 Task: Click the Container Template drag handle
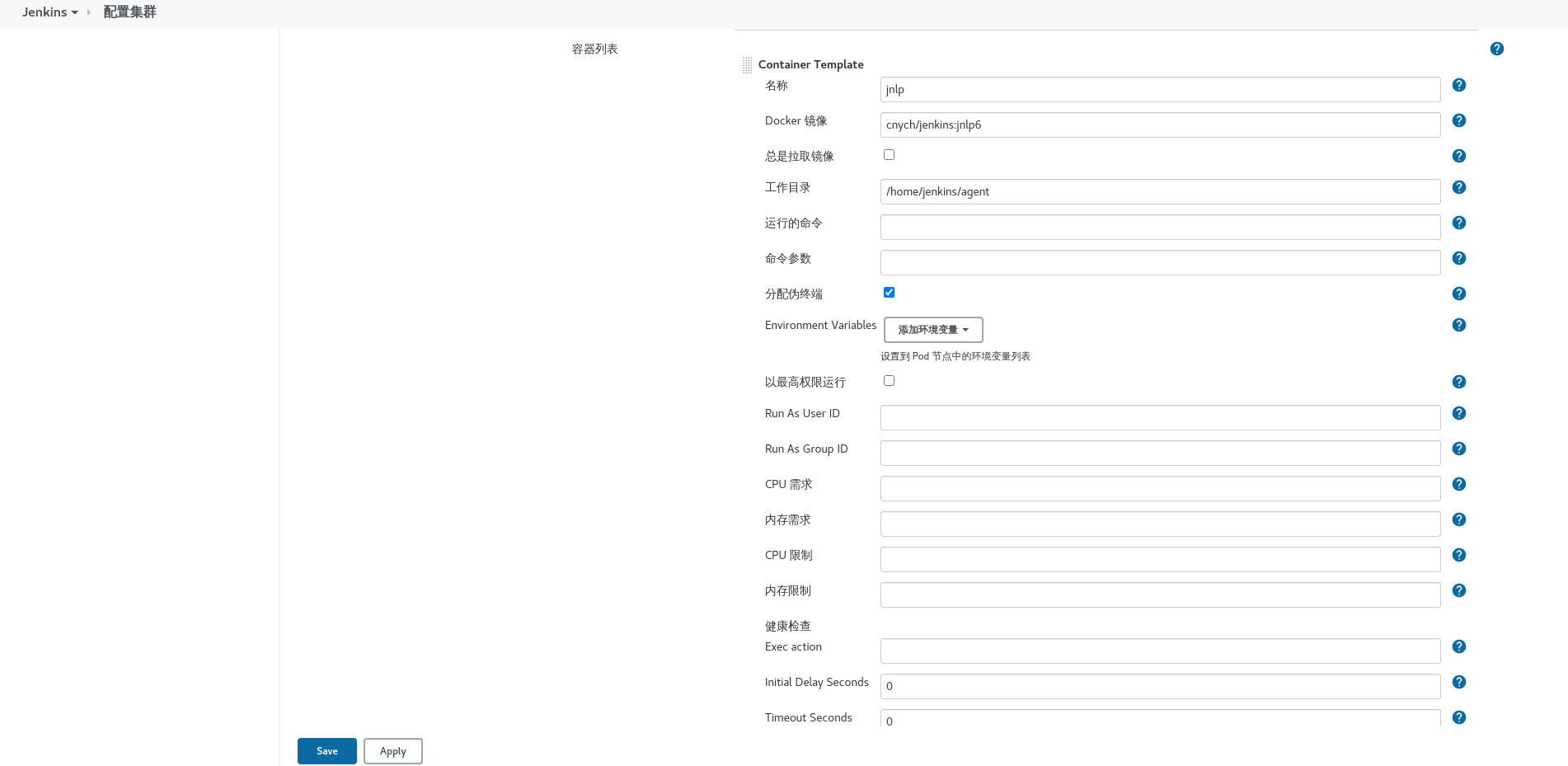(747, 64)
